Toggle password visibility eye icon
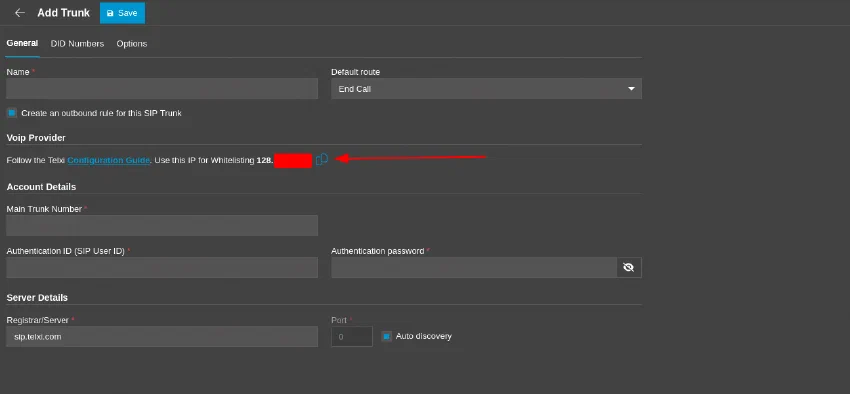850x394 pixels. (x=629, y=267)
